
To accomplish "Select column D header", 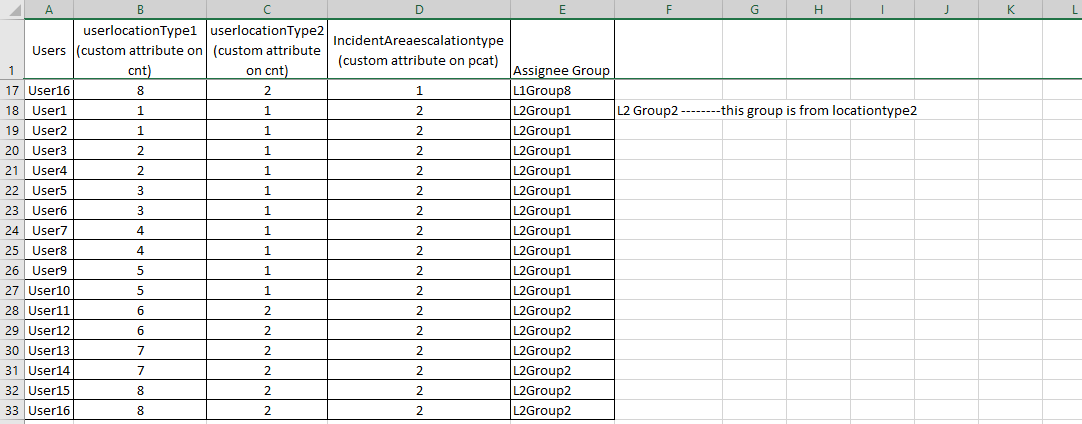I will click(x=419, y=9).
